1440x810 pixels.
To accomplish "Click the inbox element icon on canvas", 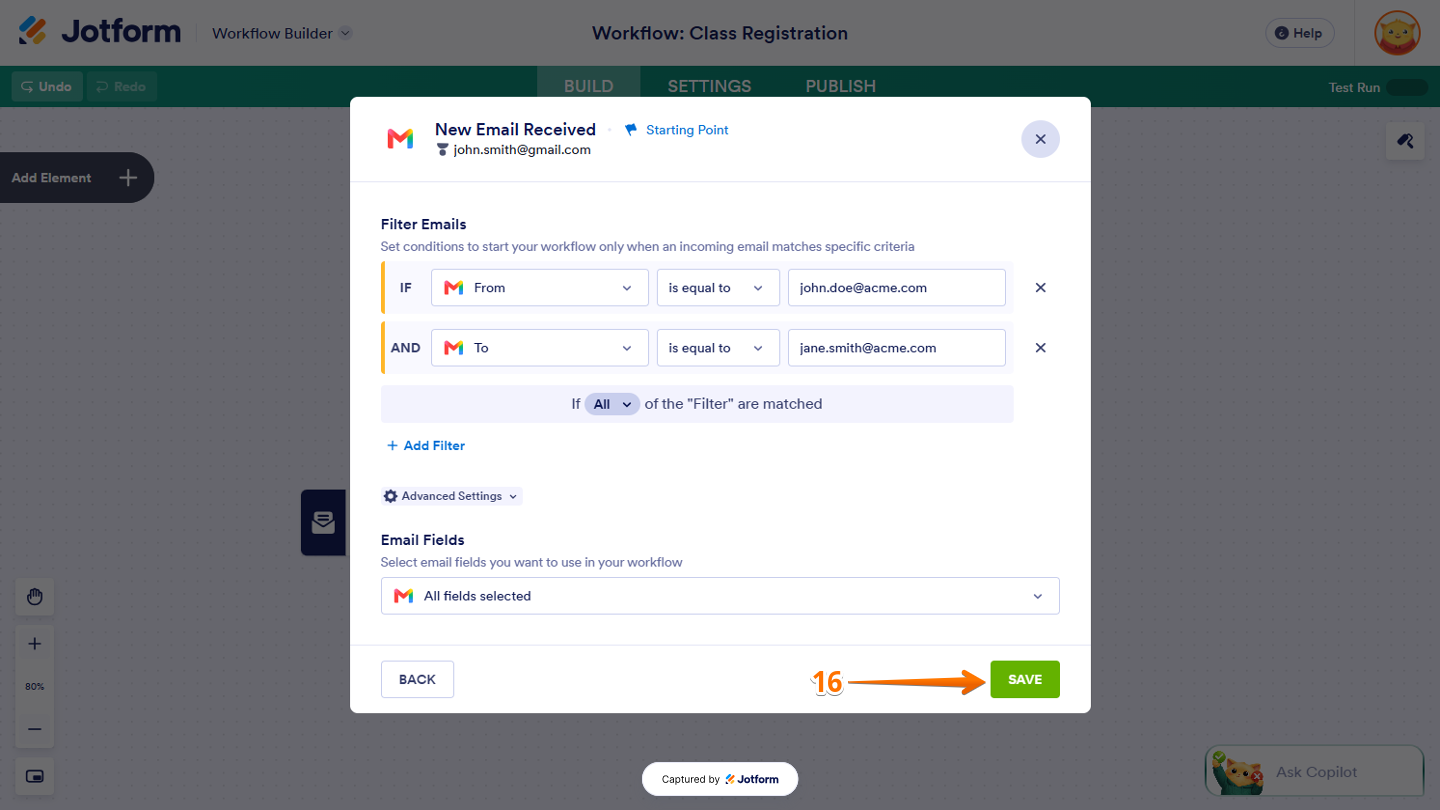I will [323, 522].
